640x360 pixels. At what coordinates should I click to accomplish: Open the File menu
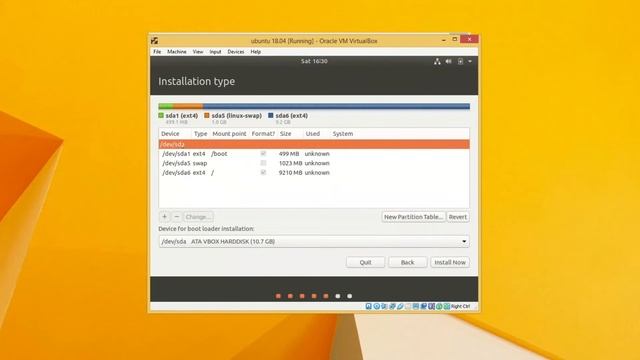tap(157, 52)
